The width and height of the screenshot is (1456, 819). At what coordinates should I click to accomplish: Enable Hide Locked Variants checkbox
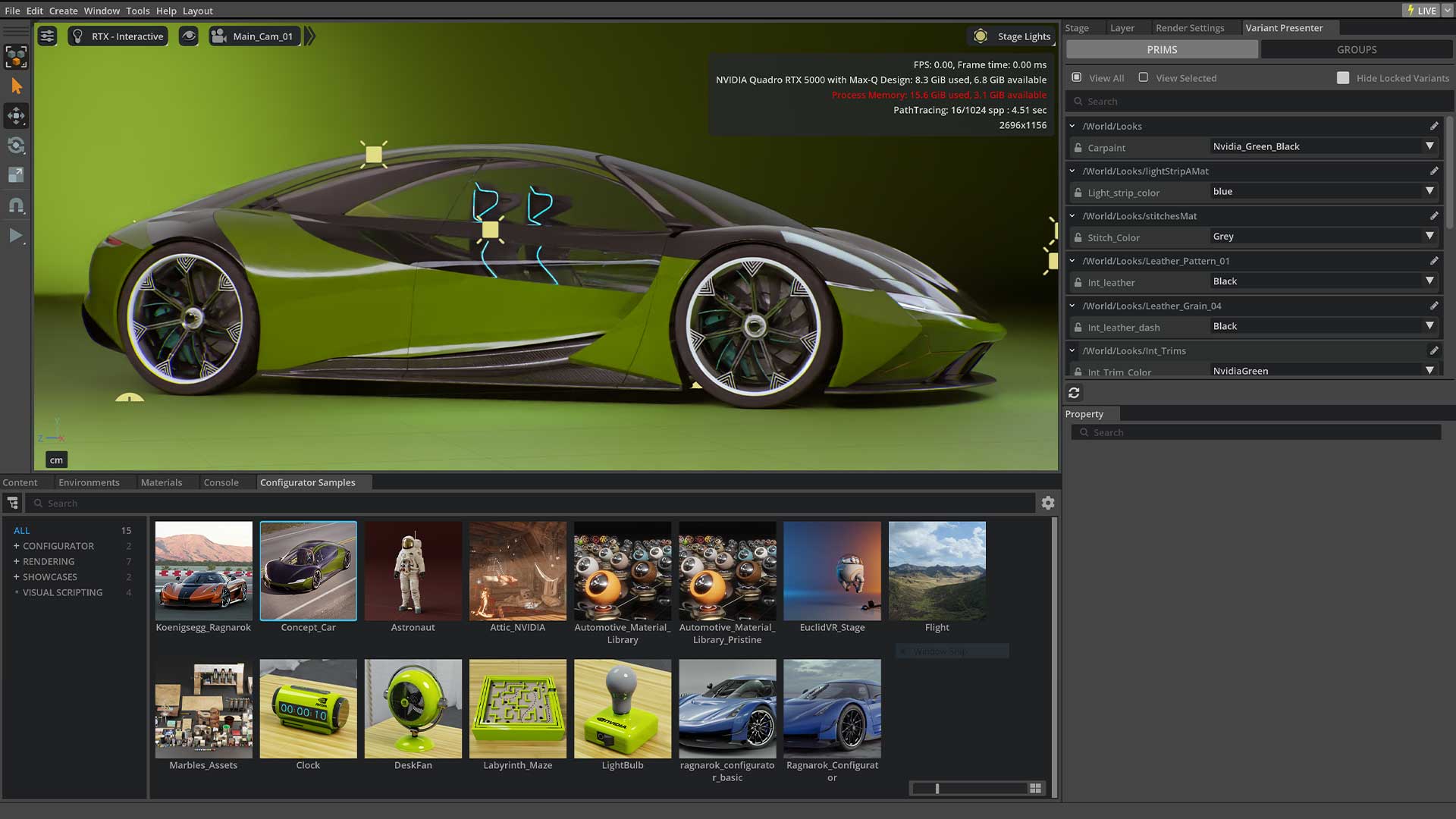[1343, 78]
